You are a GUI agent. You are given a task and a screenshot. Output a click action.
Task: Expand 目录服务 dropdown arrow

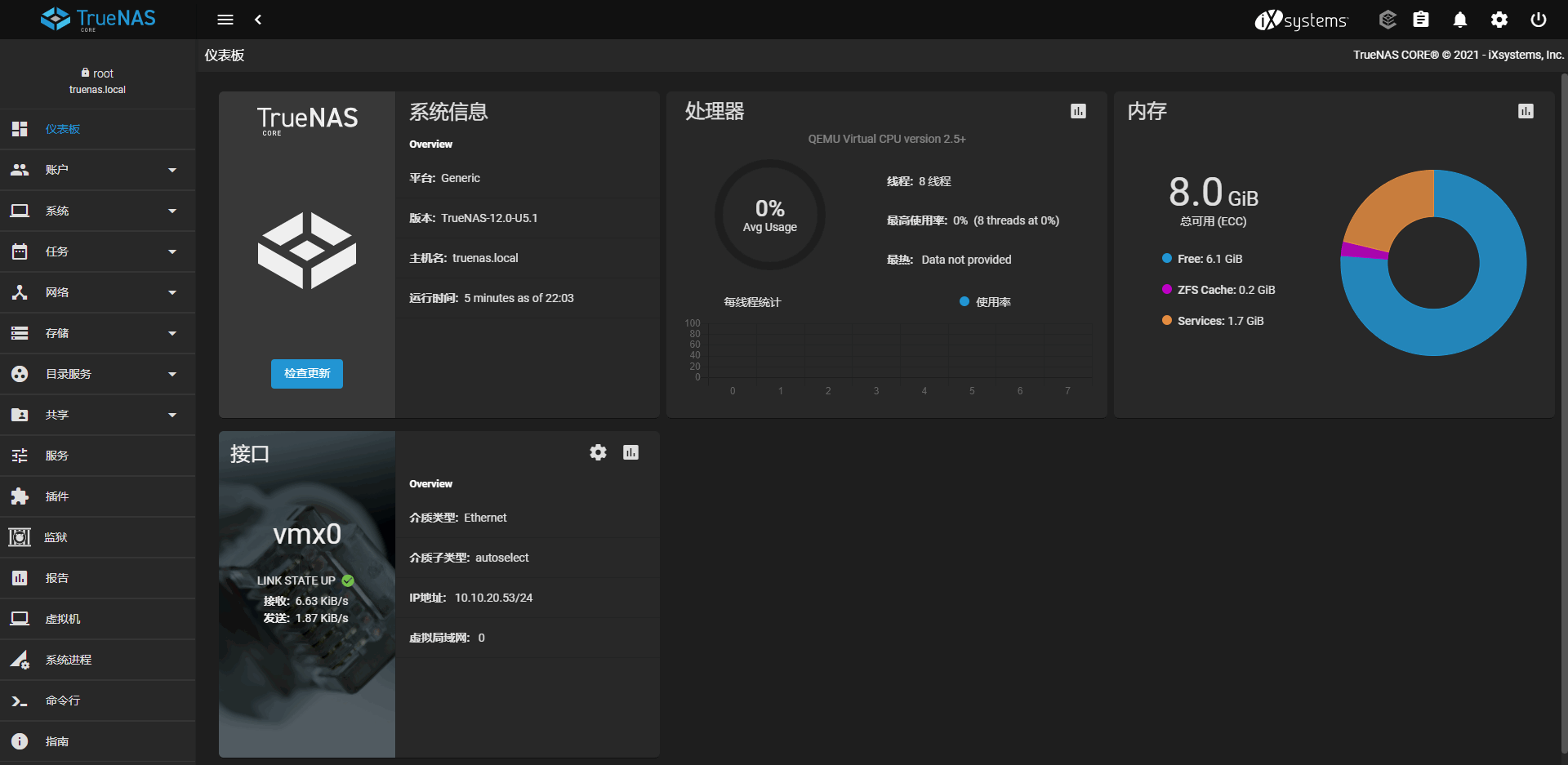click(172, 374)
